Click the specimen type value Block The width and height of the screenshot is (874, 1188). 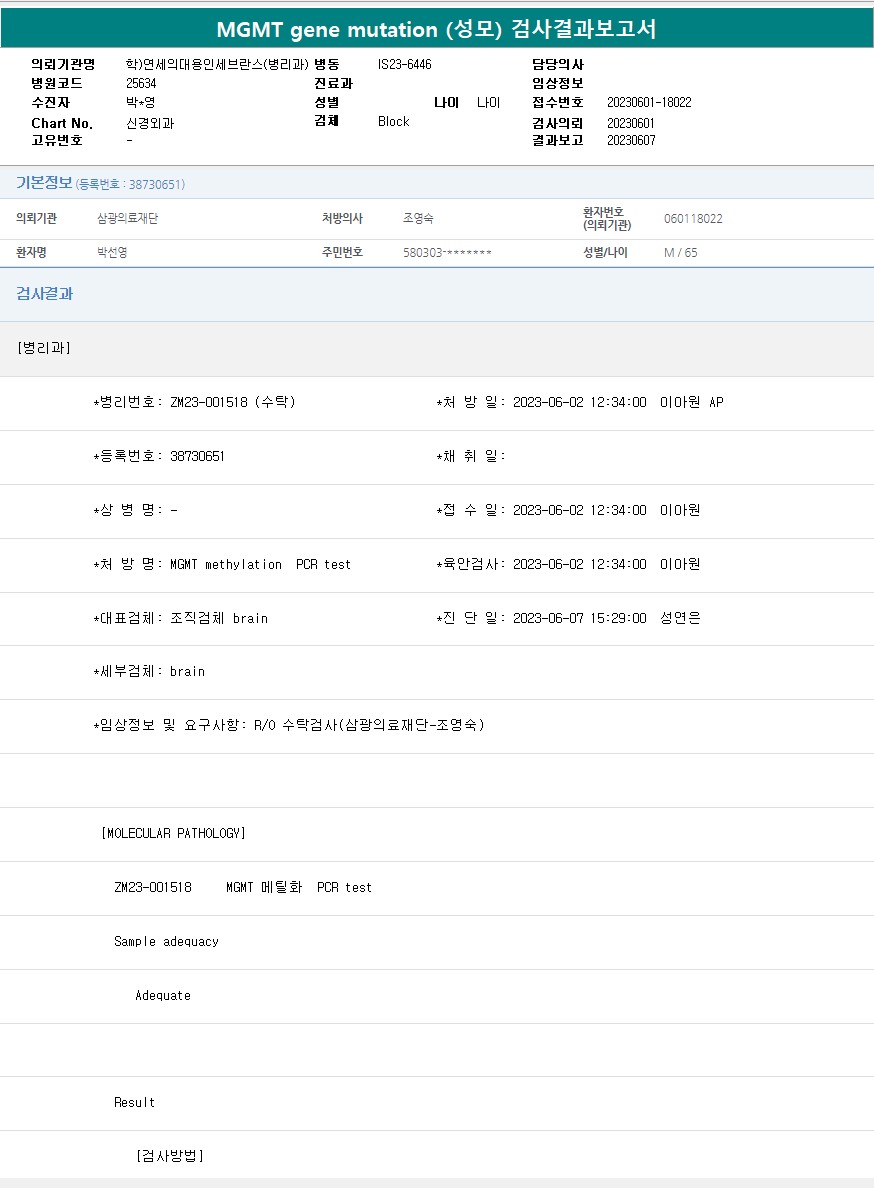coord(393,122)
